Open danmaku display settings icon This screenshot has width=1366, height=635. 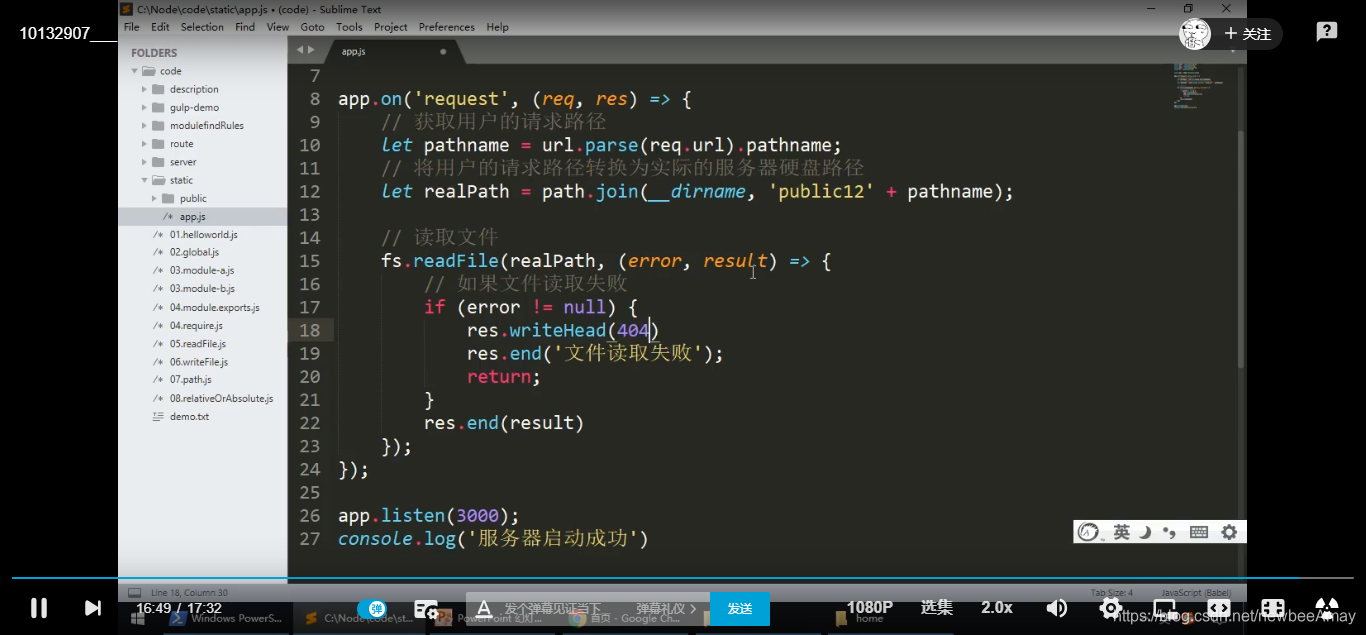(426, 608)
